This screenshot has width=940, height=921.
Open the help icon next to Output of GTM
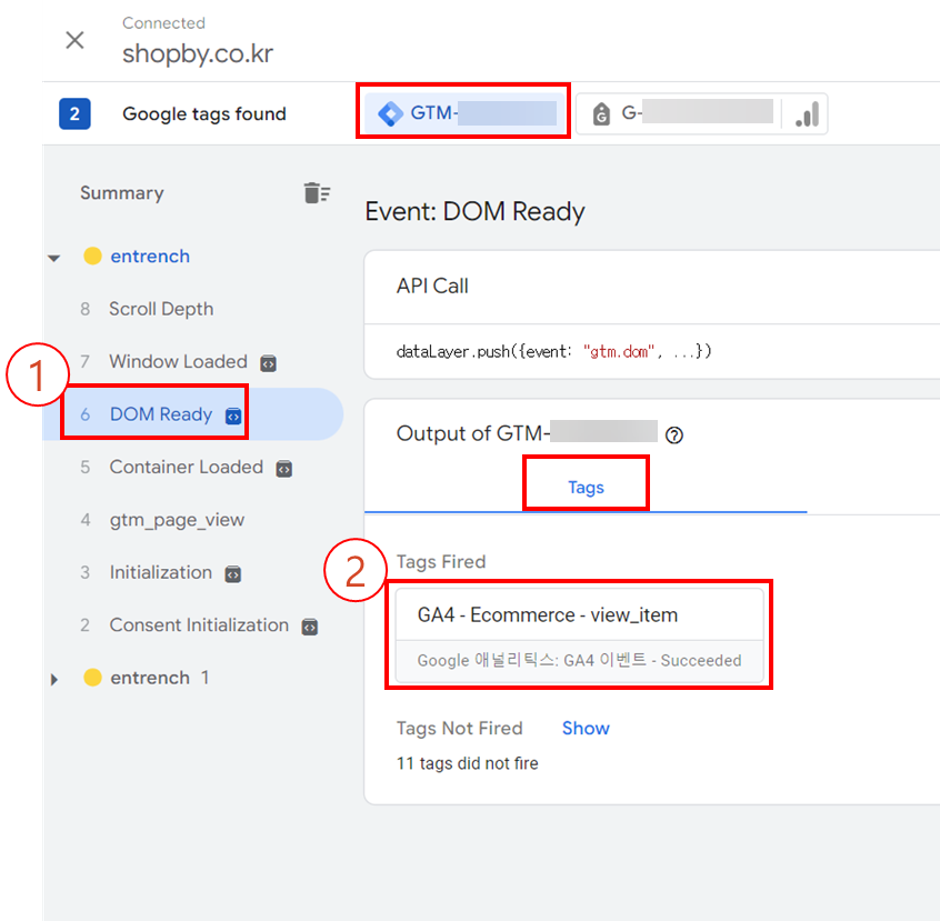point(674,435)
